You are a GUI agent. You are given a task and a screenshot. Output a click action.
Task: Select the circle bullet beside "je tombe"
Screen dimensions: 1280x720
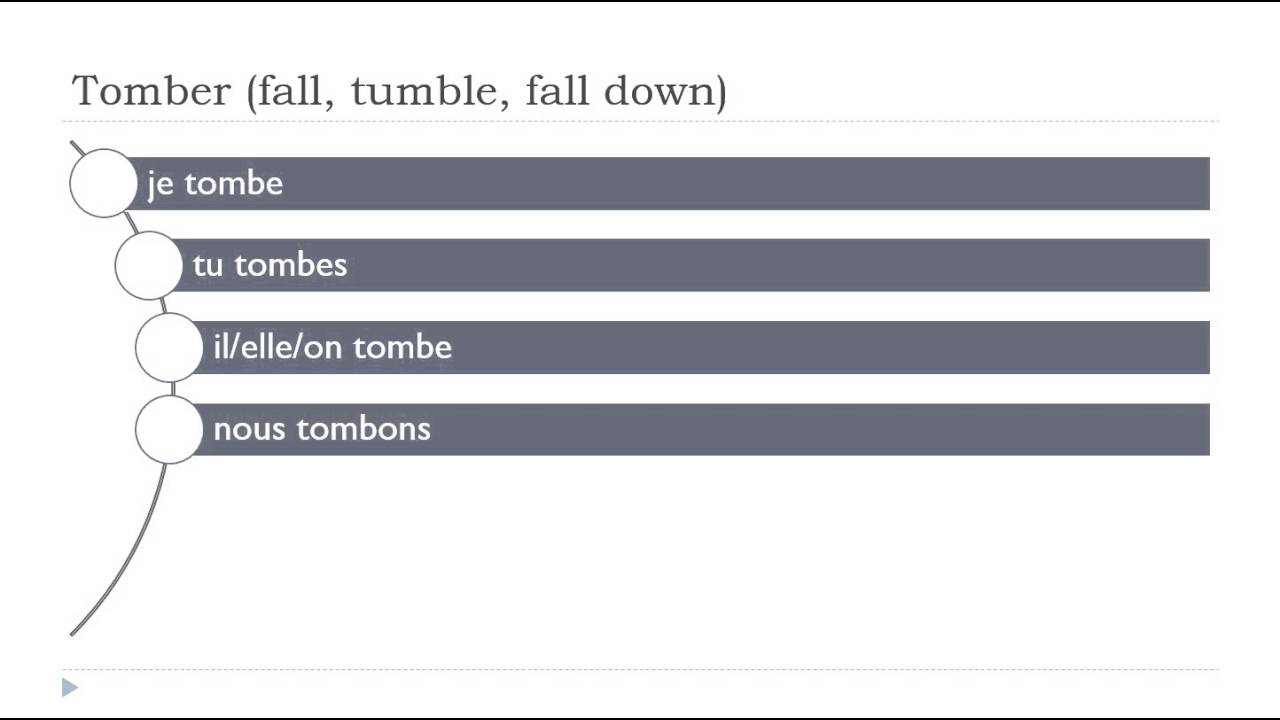[103, 183]
